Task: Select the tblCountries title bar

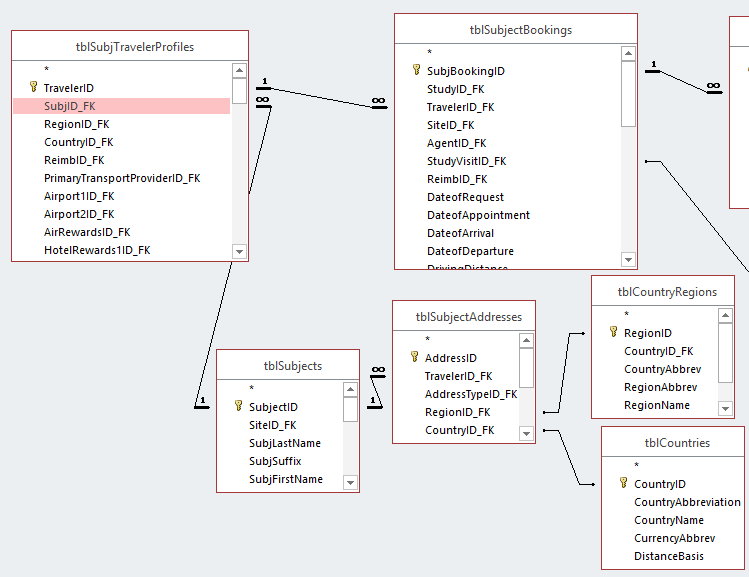Action: click(x=673, y=442)
